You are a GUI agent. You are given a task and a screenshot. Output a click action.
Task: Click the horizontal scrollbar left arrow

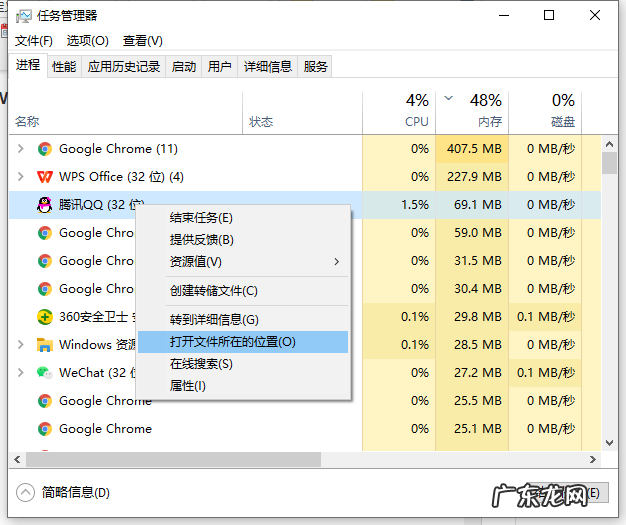click(17, 460)
